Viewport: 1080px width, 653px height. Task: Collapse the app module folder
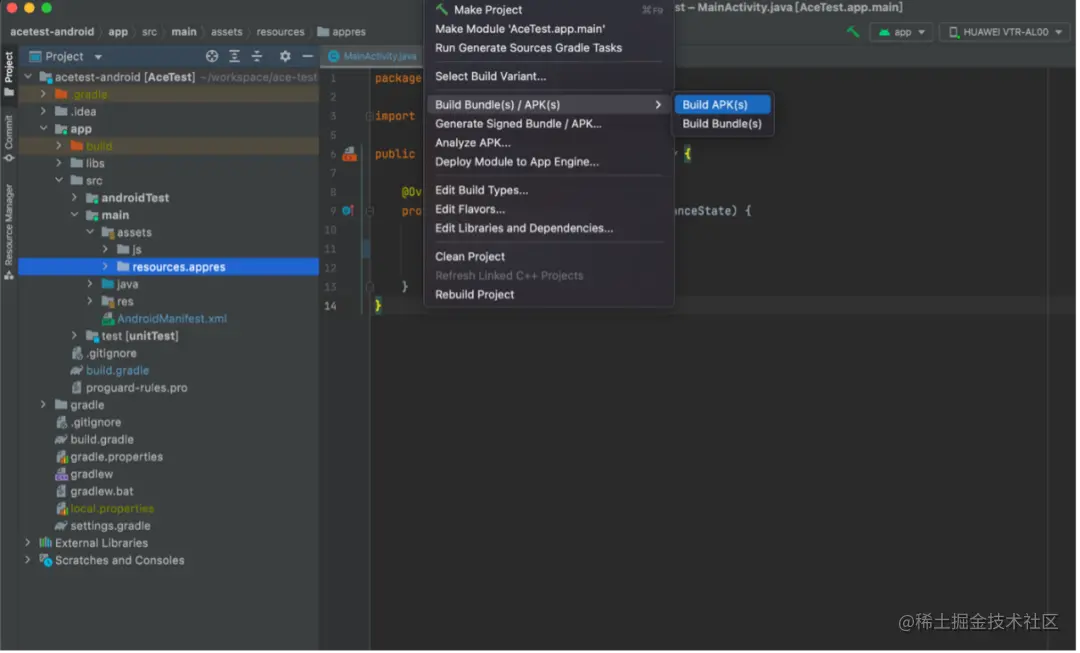(x=43, y=129)
